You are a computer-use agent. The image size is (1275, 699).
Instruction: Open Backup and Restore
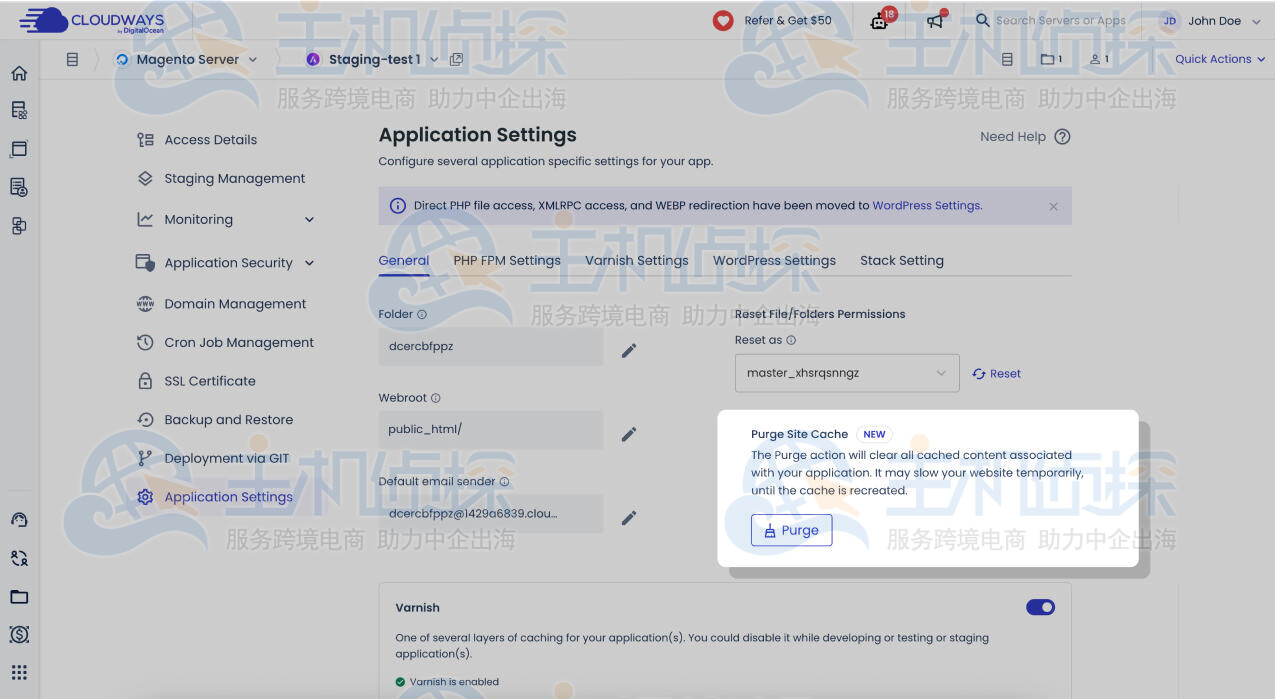215,420
